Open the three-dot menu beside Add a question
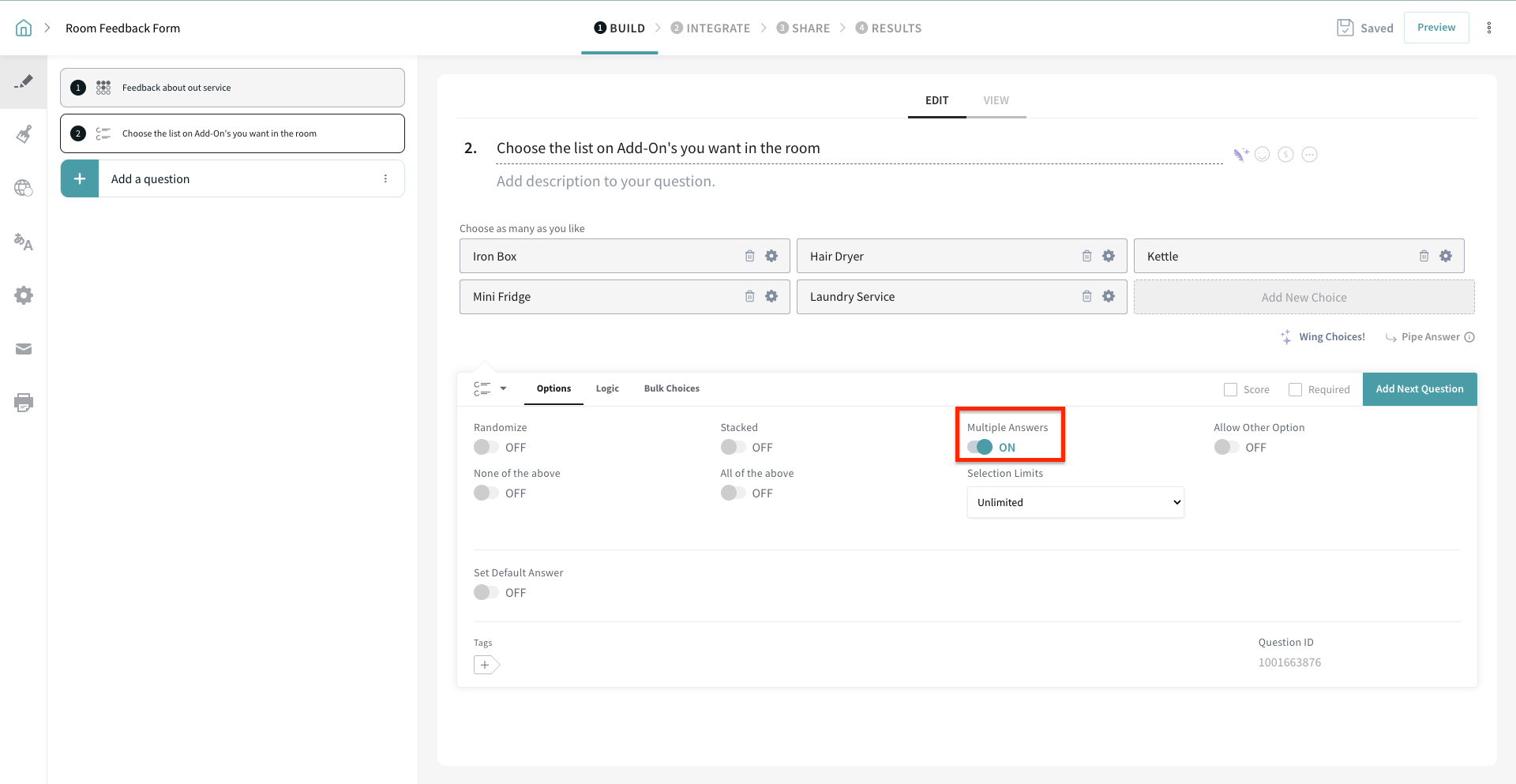Image resolution: width=1516 pixels, height=784 pixels. (385, 178)
